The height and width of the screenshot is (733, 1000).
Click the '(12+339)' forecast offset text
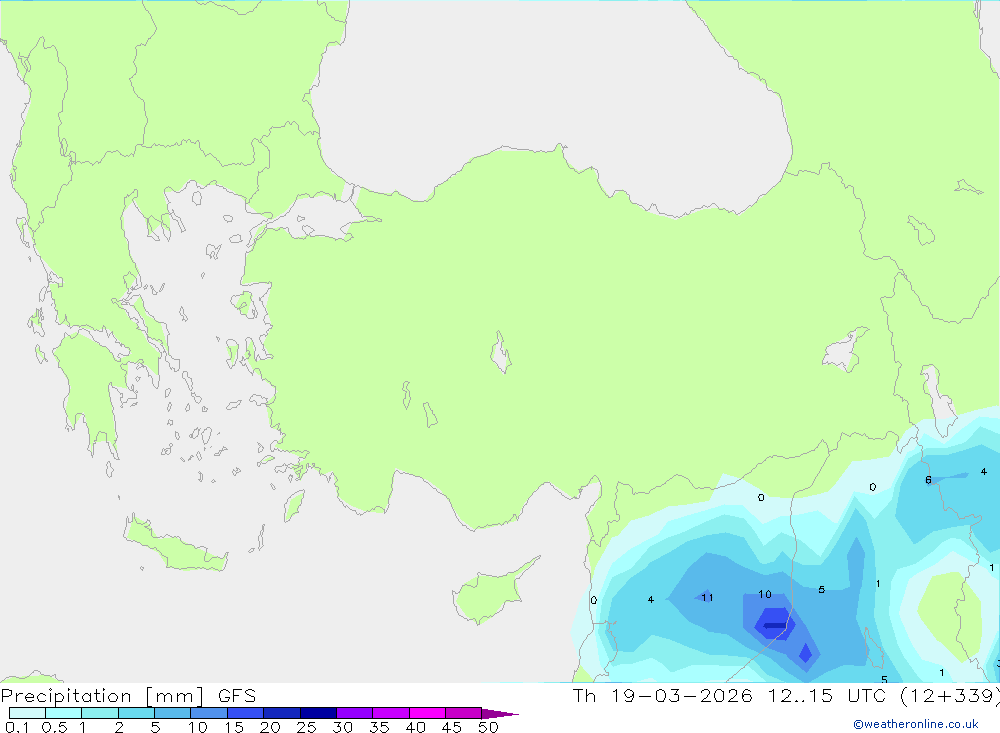pos(950,695)
